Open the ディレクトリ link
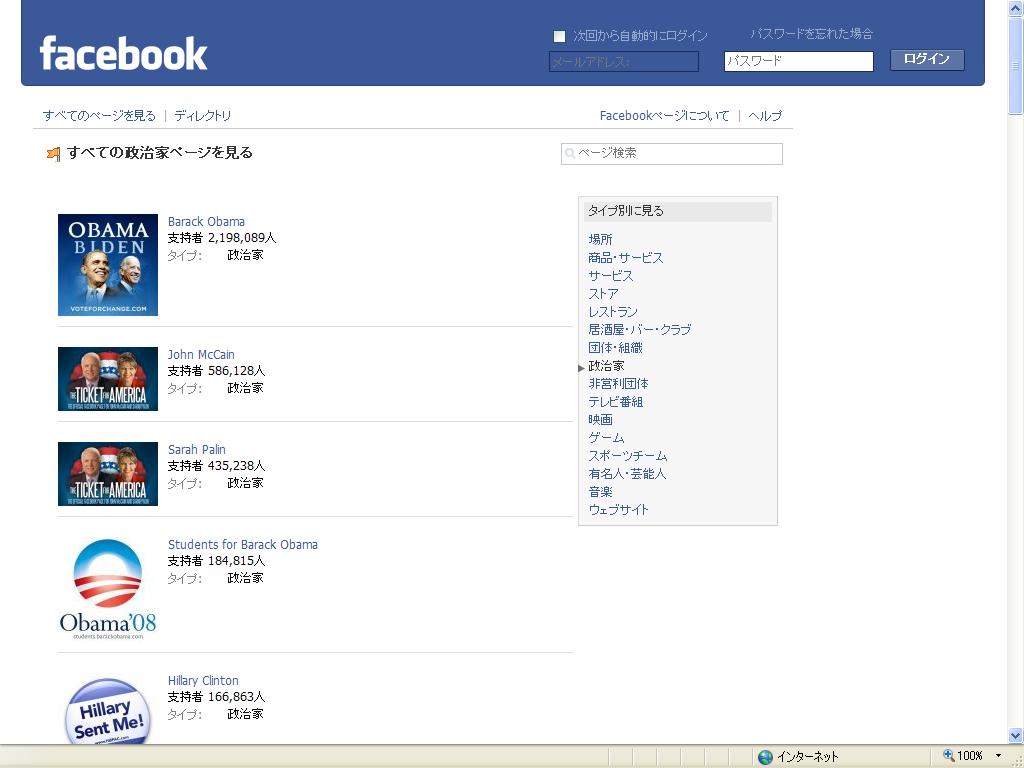The image size is (1024, 768). click(x=202, y=116)
